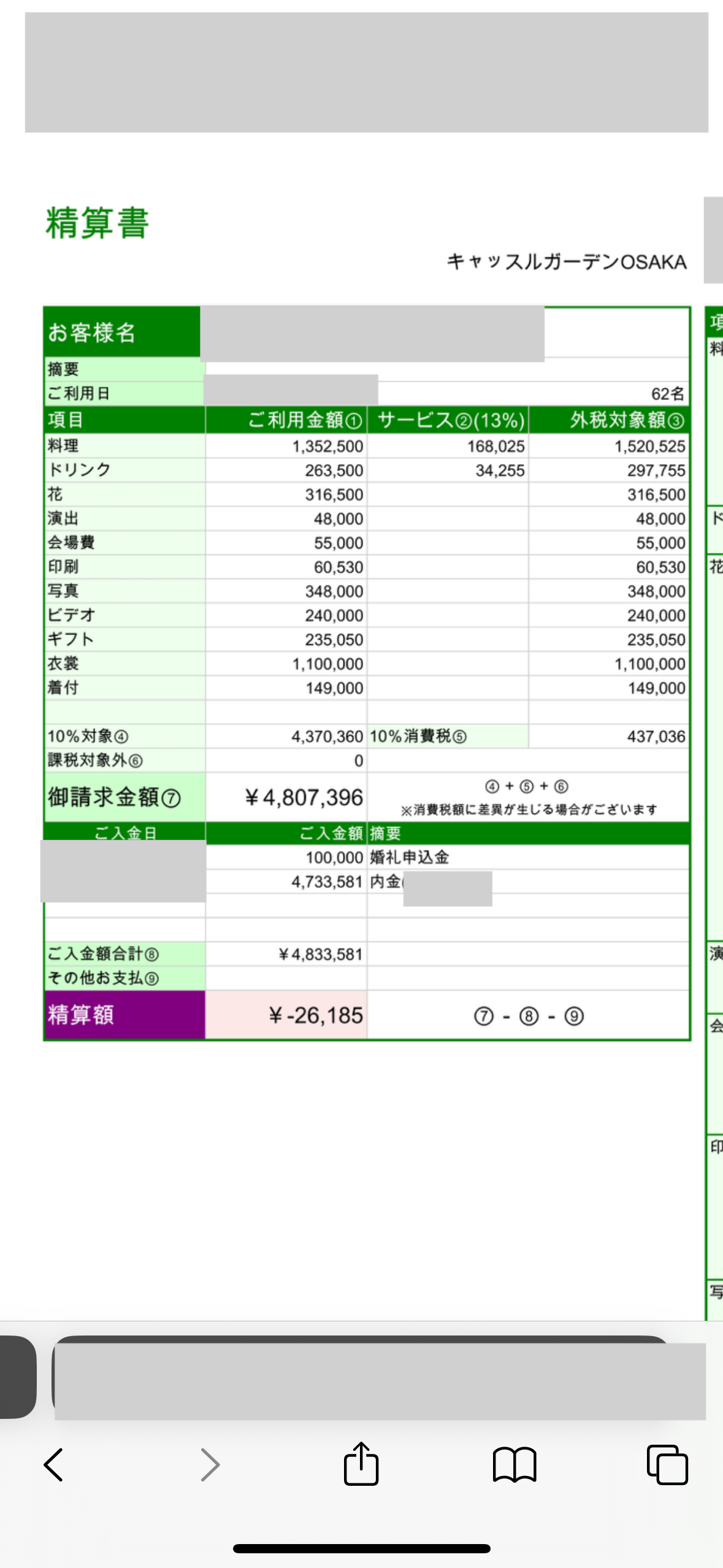Open the bookmarks book icon

[x=515, y=1465]
